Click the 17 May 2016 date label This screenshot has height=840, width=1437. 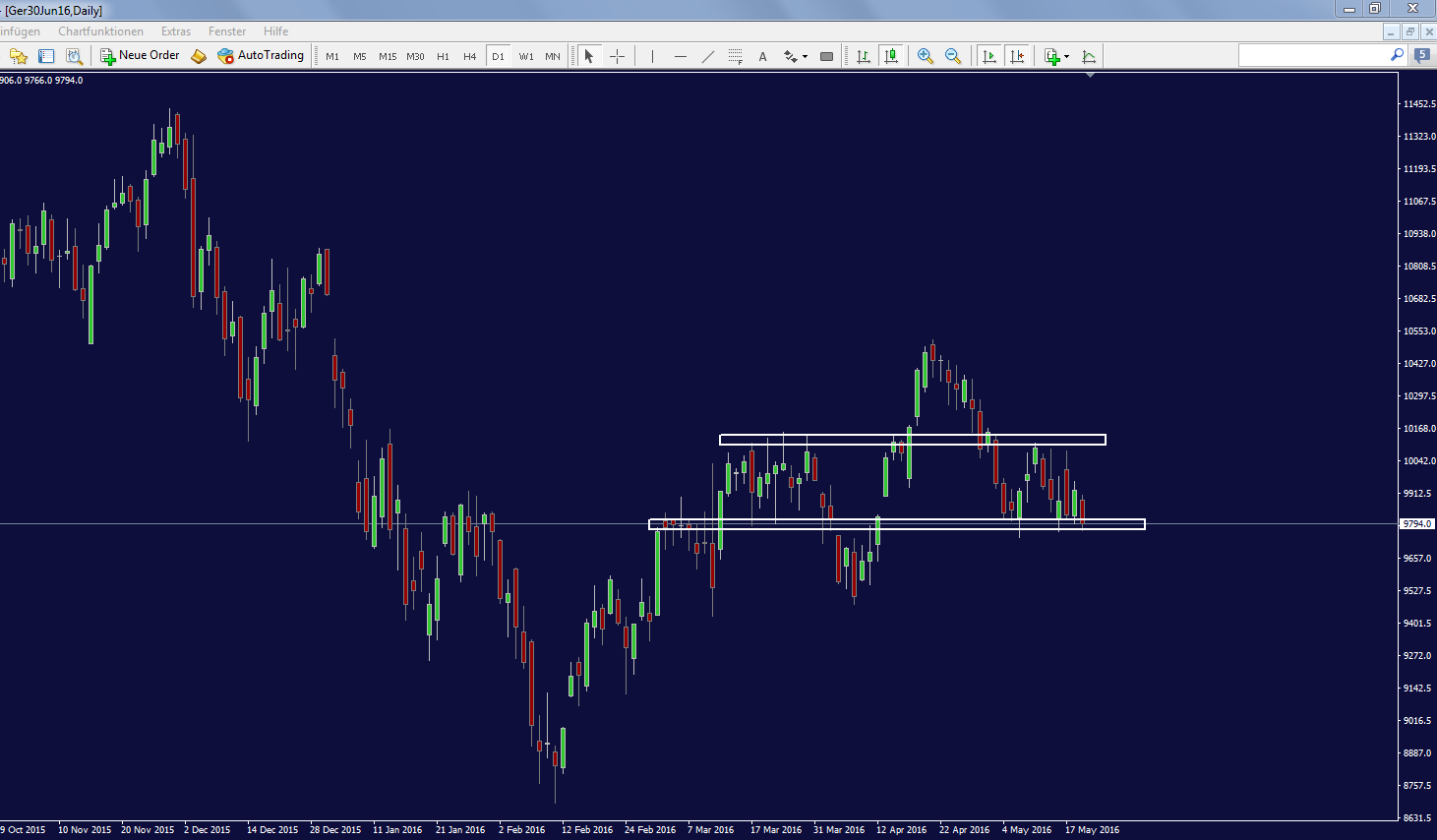click(x=1092, y=830)
